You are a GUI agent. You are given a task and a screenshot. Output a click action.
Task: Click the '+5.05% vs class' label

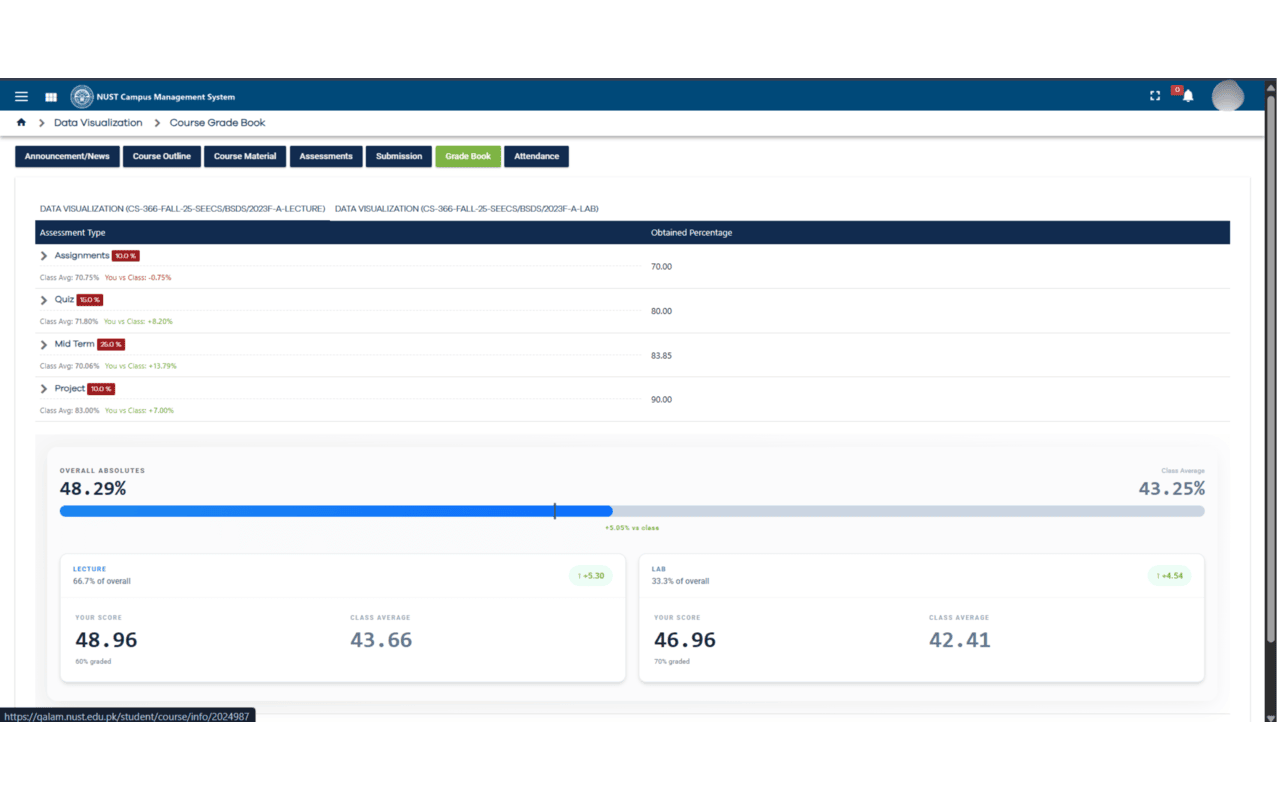[x=632, y=527]
